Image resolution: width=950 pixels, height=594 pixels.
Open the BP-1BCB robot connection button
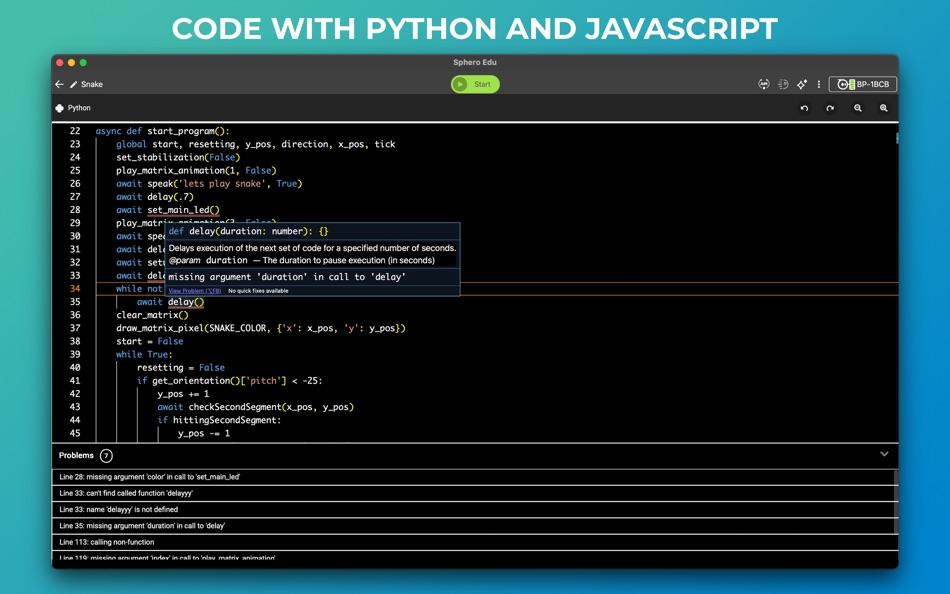[863, 84]
